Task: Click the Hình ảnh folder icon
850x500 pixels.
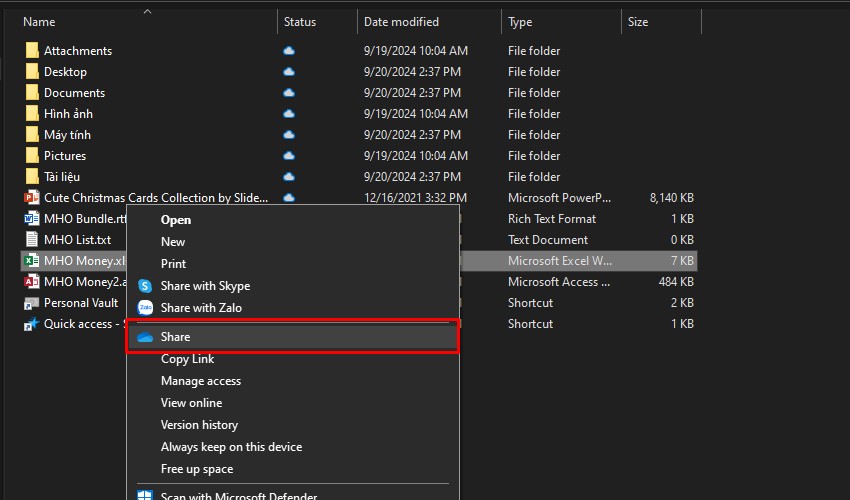Action: (x=32, y=114)
